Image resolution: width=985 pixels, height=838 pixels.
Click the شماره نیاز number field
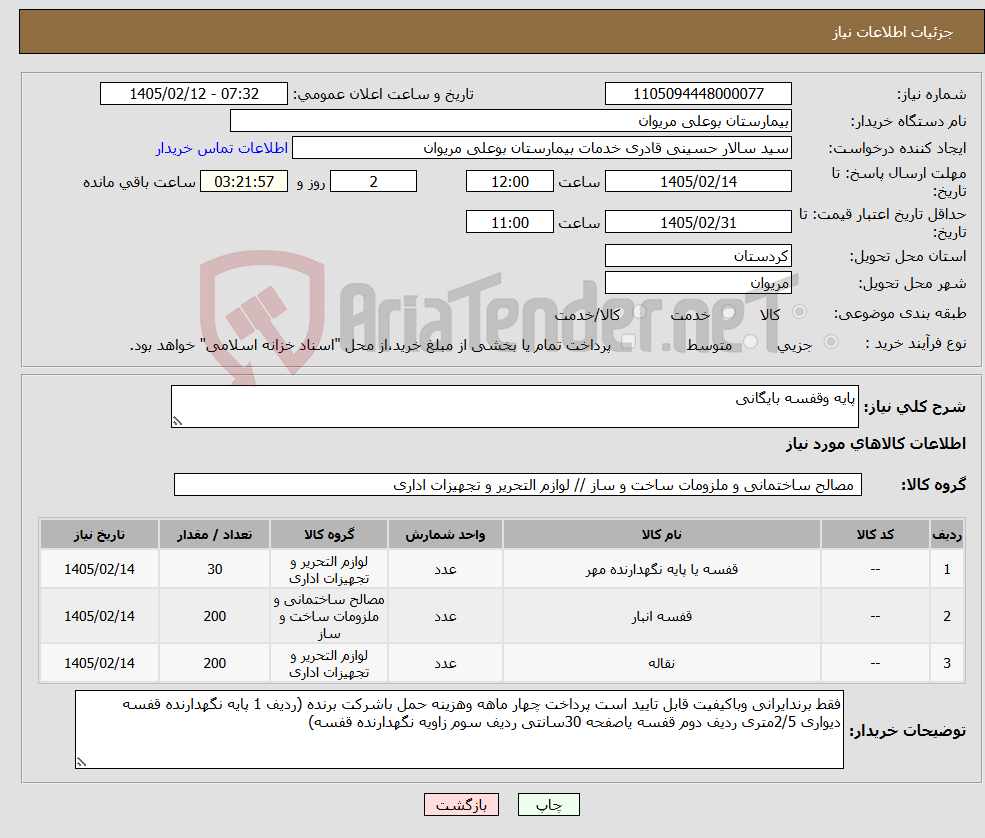[698, 94]
